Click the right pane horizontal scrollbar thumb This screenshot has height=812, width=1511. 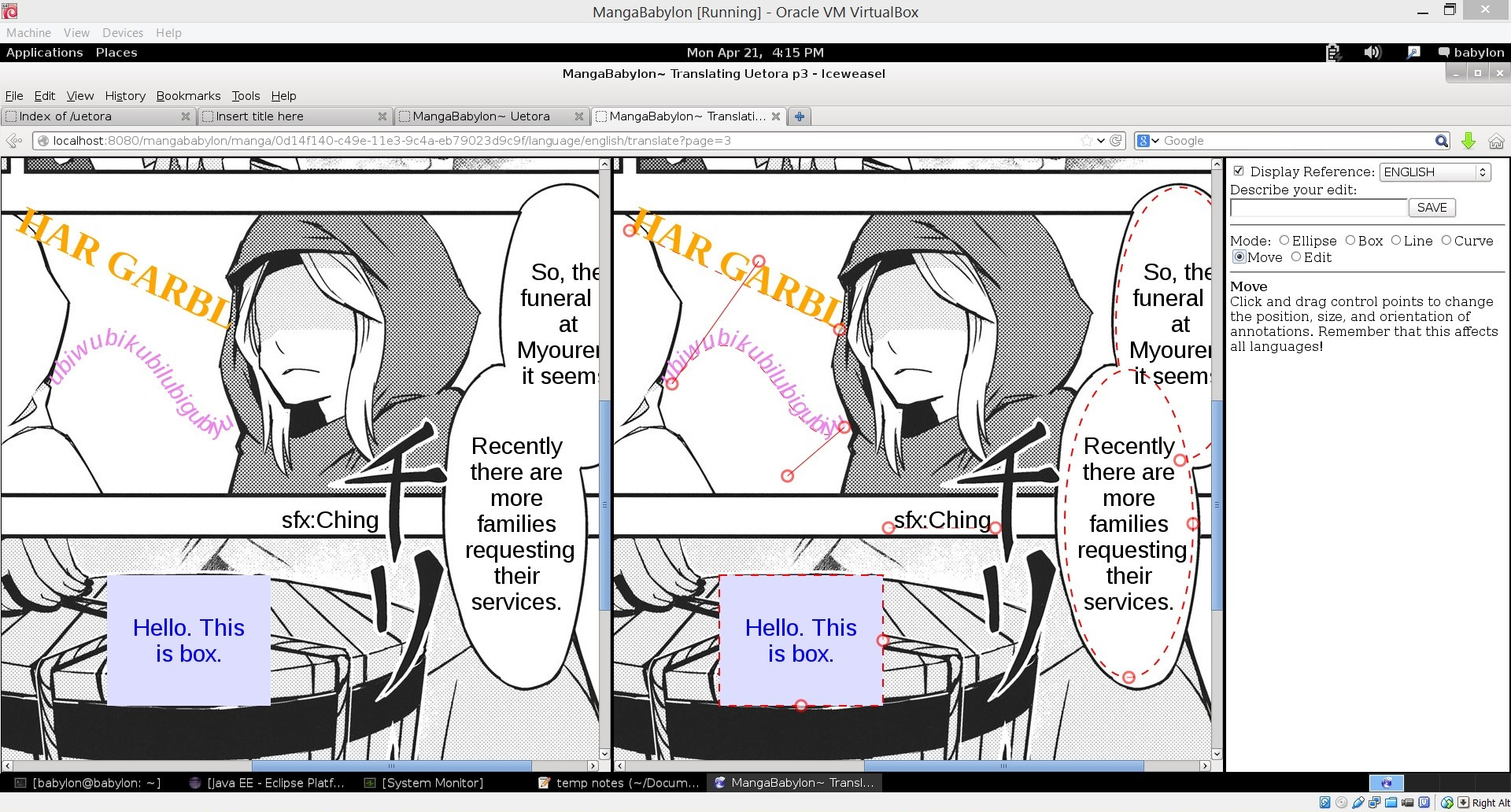[1003, 766]
